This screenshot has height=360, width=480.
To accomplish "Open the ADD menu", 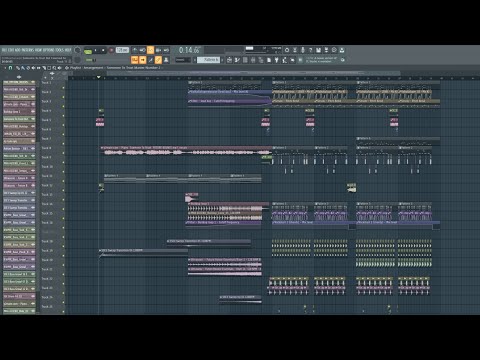I will pos(16,50).
